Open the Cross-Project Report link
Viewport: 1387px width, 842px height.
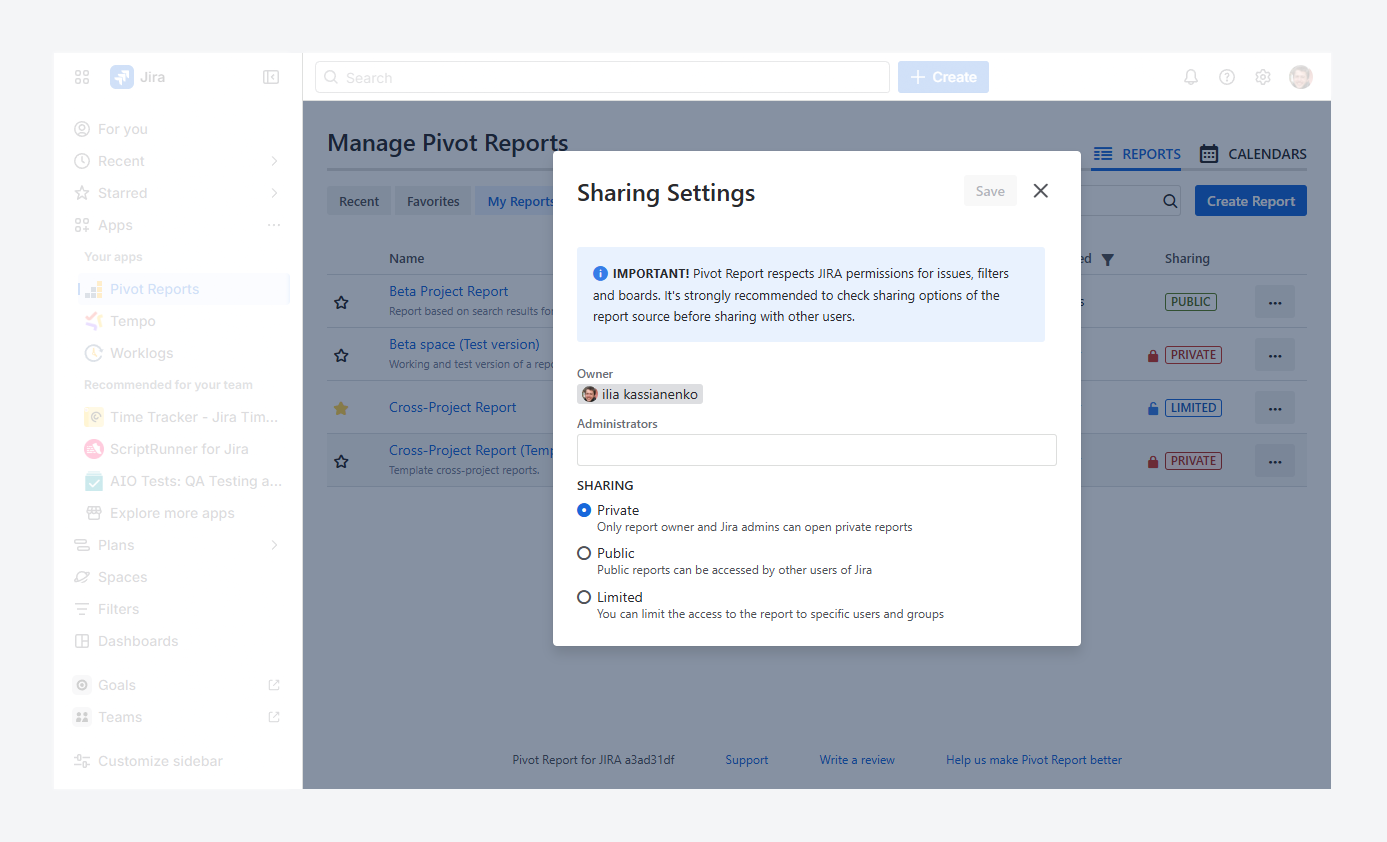453,407
